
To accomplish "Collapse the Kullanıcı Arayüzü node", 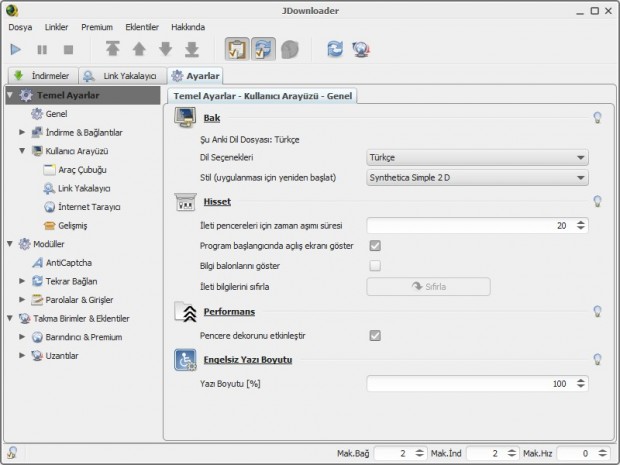I will (22, 151).
